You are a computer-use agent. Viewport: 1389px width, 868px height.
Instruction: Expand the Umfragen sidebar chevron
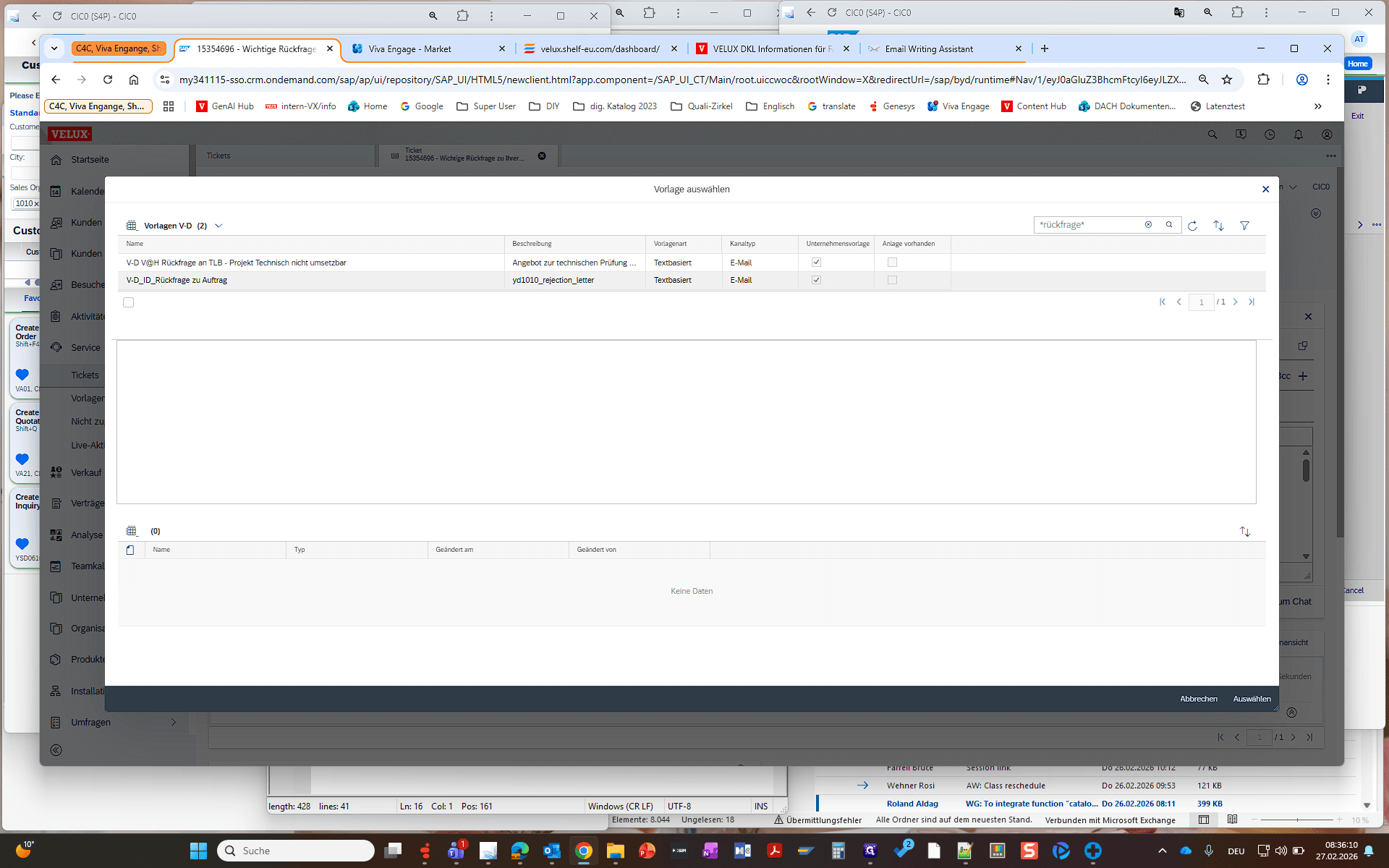[x=173, y=722]
